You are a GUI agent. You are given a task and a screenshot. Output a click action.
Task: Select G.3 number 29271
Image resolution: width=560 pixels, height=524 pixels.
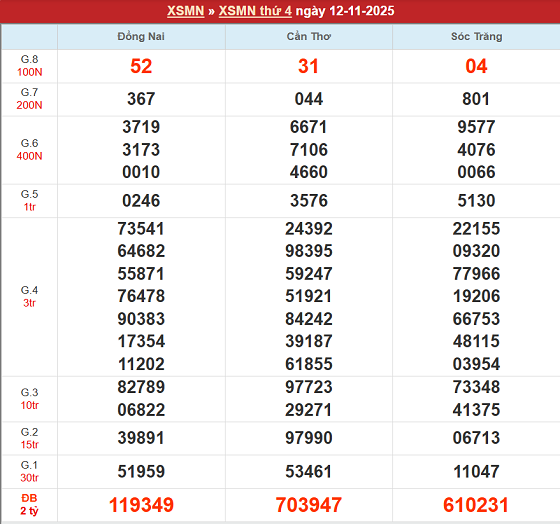pyautogui.click(x=309, y=410)
